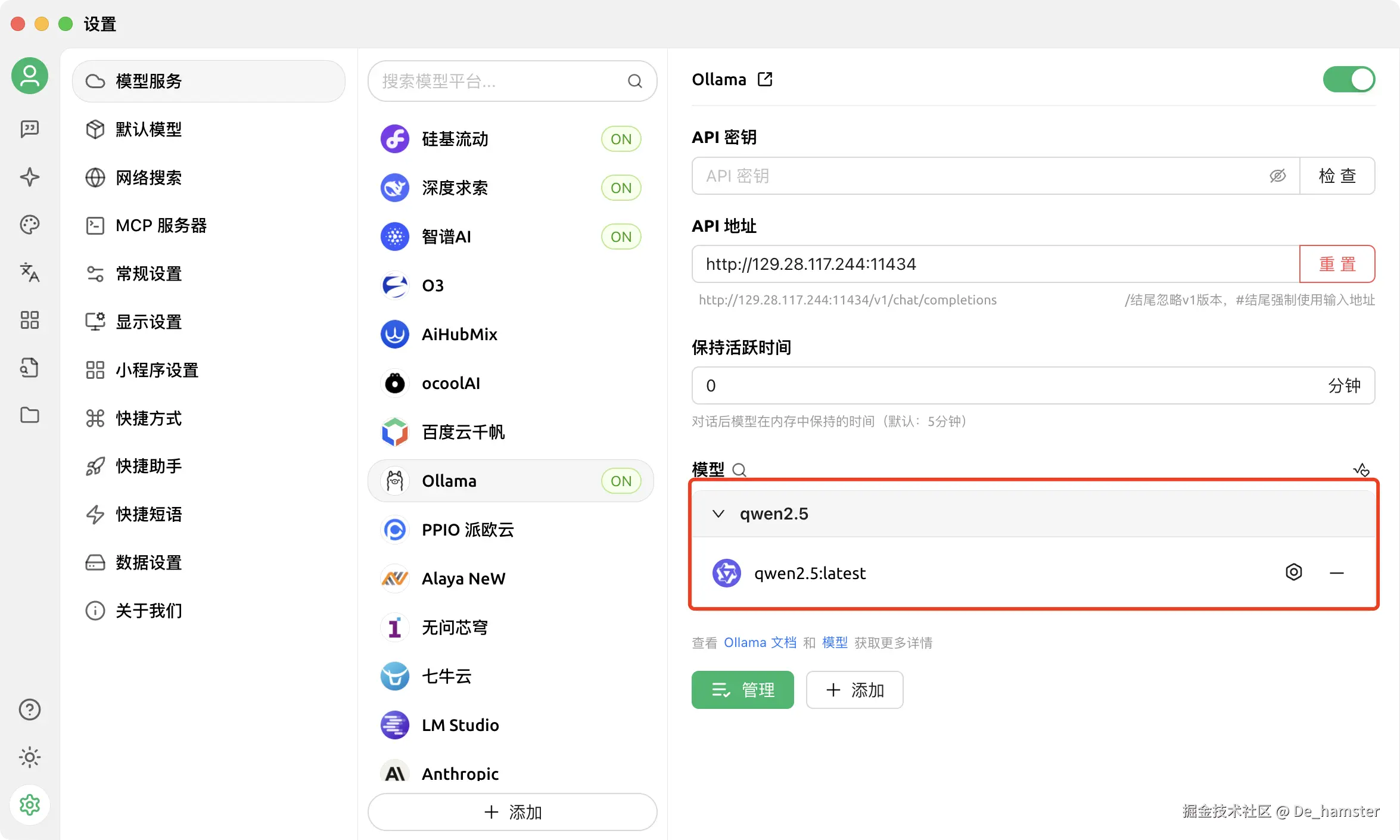Click the paintbrush palette sidebar icon
Viewport: 1400px width, 840px height.
[29, 225]
